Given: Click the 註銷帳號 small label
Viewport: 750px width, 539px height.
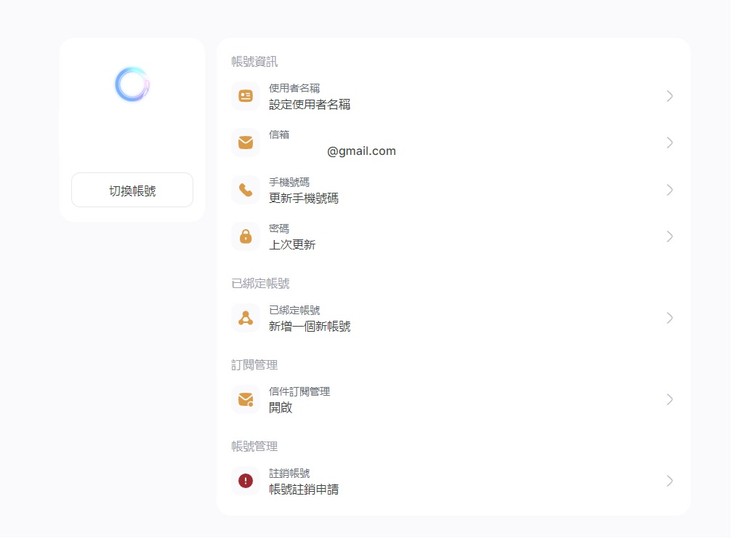Looking at the screenshot, I should 289,473.
